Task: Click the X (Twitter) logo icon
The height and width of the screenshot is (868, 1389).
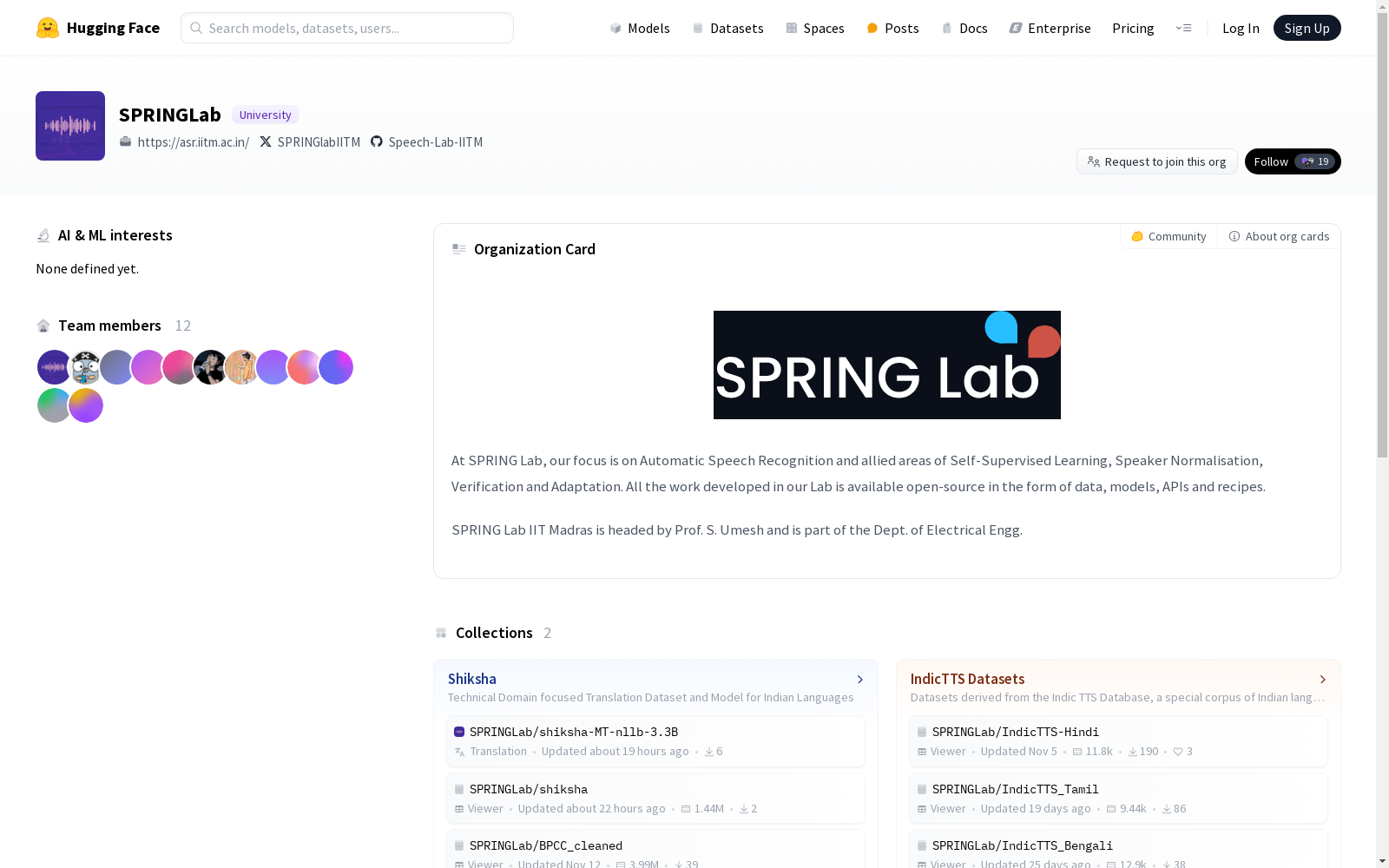Action: coord(266,141)
